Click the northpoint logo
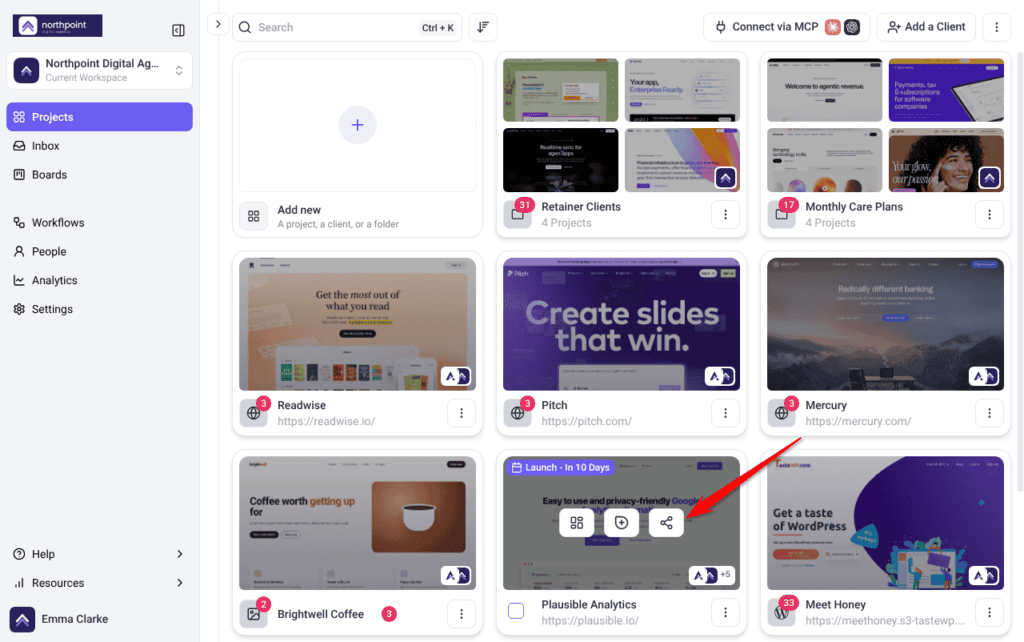The height and width of the screenshot is (642, 1024). pyautogui.click(x=57, y=25)
